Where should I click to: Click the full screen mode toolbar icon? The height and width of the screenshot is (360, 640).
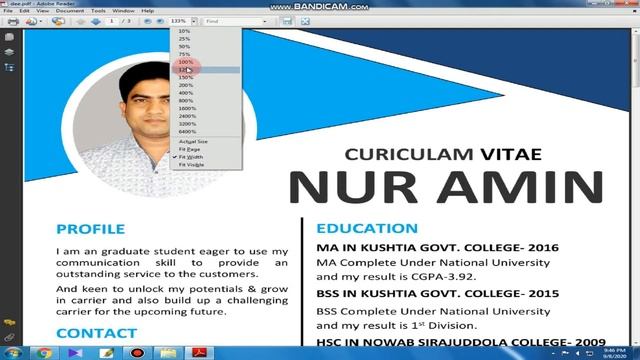305,21
